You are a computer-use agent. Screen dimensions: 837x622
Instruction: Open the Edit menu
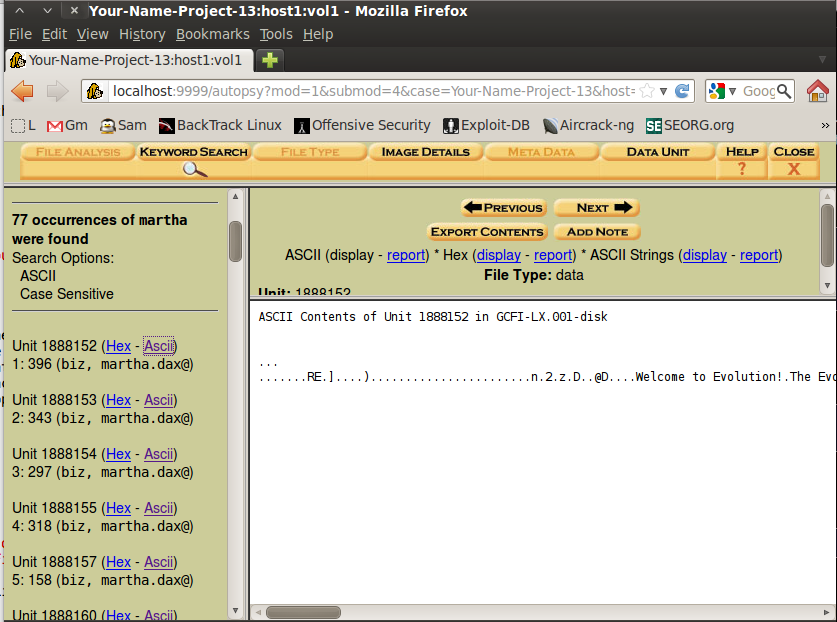click(x=54, y=34)
